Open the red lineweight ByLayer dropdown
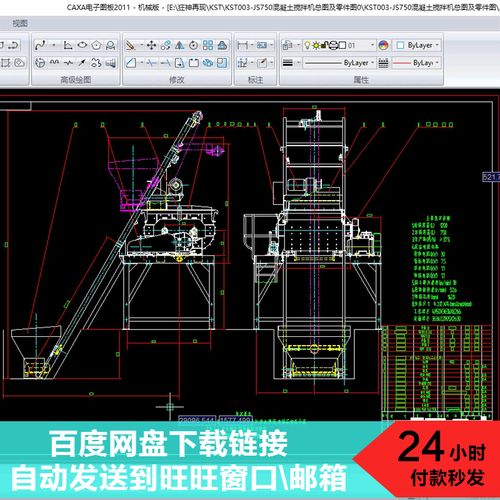The image size is (500, 500). click(x=437, y=63)
